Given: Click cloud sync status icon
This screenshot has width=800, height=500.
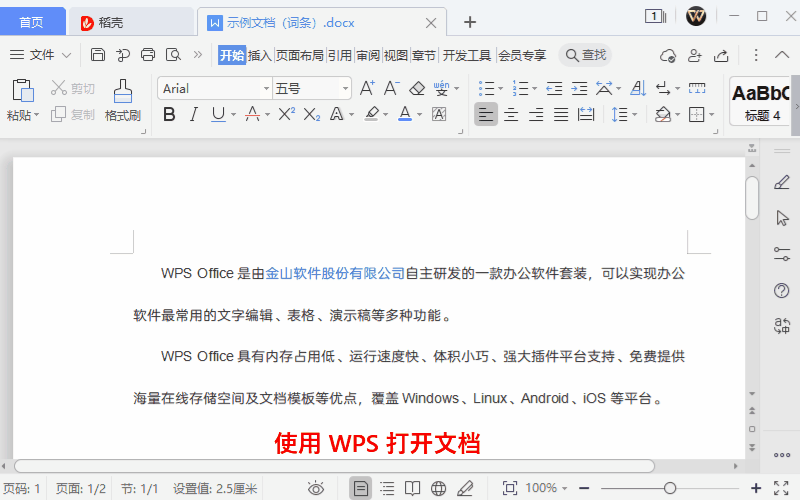Looking at the screenshot, I should pyautogui.click(x=668, y=55).
